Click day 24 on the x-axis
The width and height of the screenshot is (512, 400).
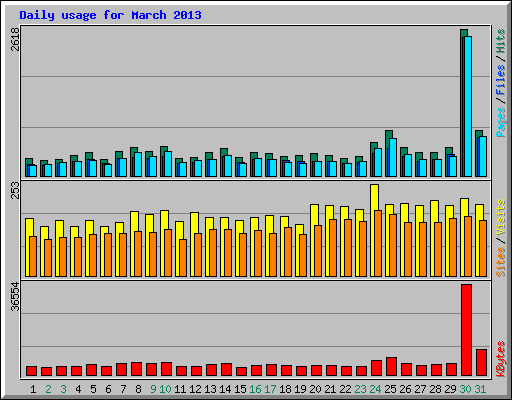[x=375, y=389]
